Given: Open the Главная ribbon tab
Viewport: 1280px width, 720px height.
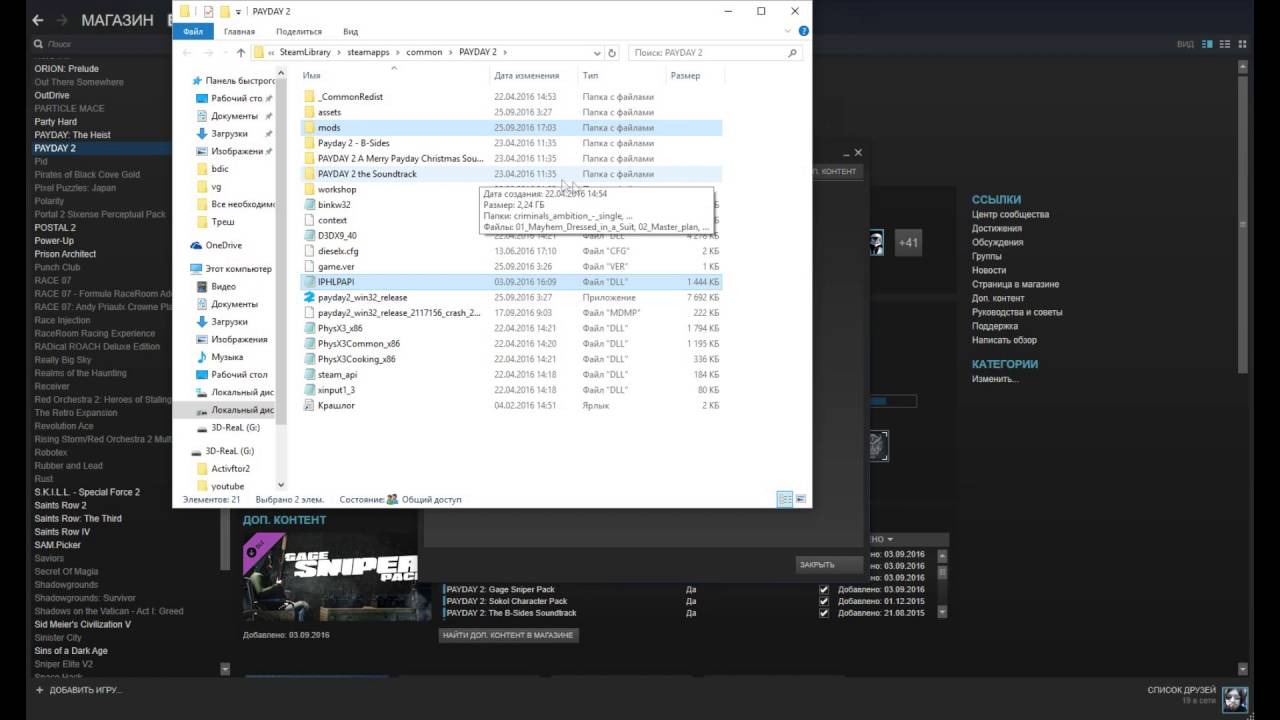Looking at the screenshot, I should 239,31.
